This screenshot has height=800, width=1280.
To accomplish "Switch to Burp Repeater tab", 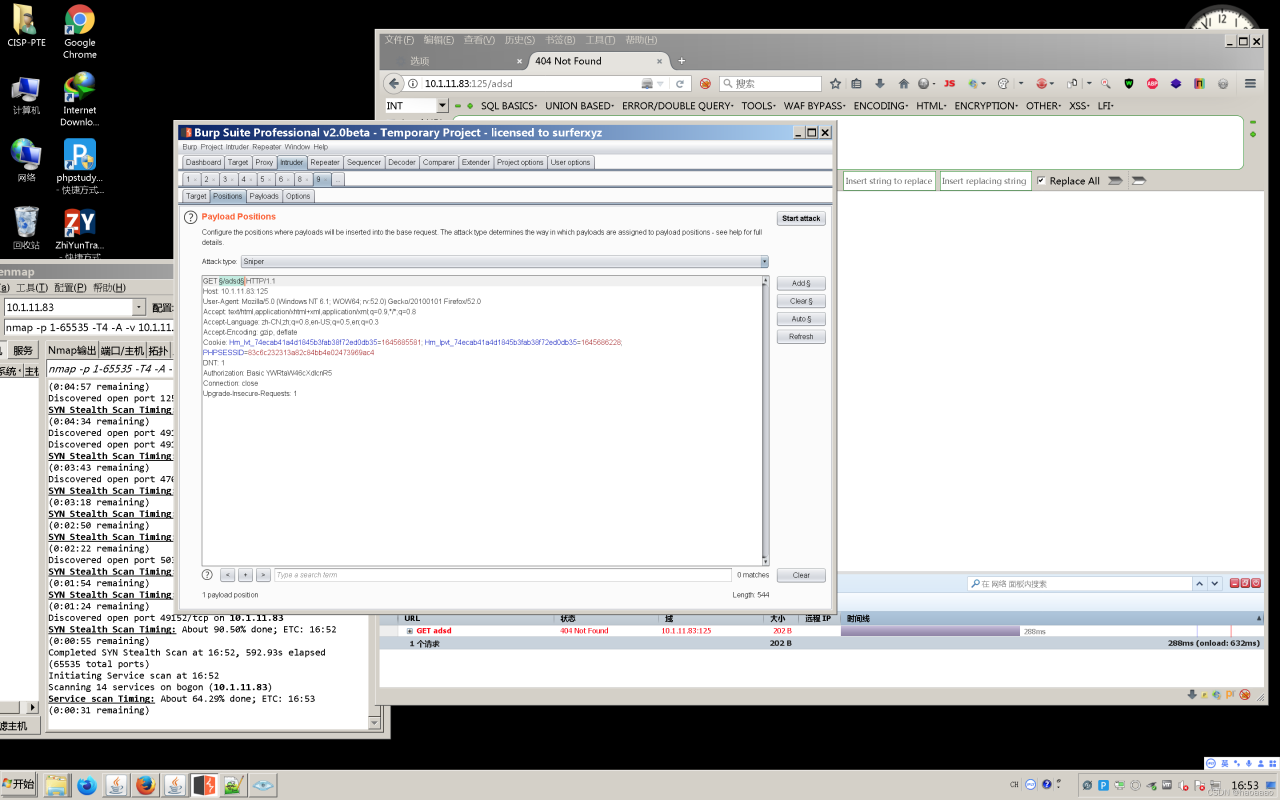I will coord(325,162).
